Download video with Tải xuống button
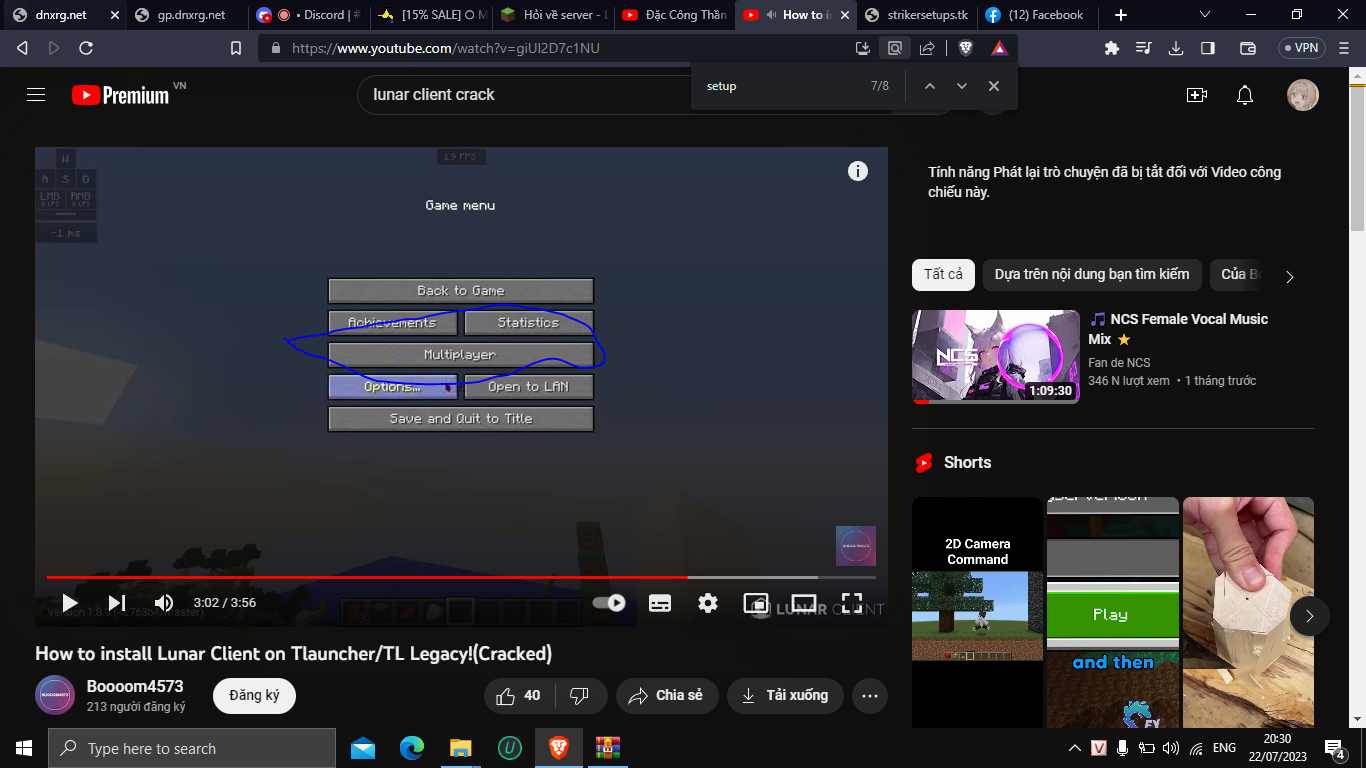 pyautogui.click(x=785, y=696)
